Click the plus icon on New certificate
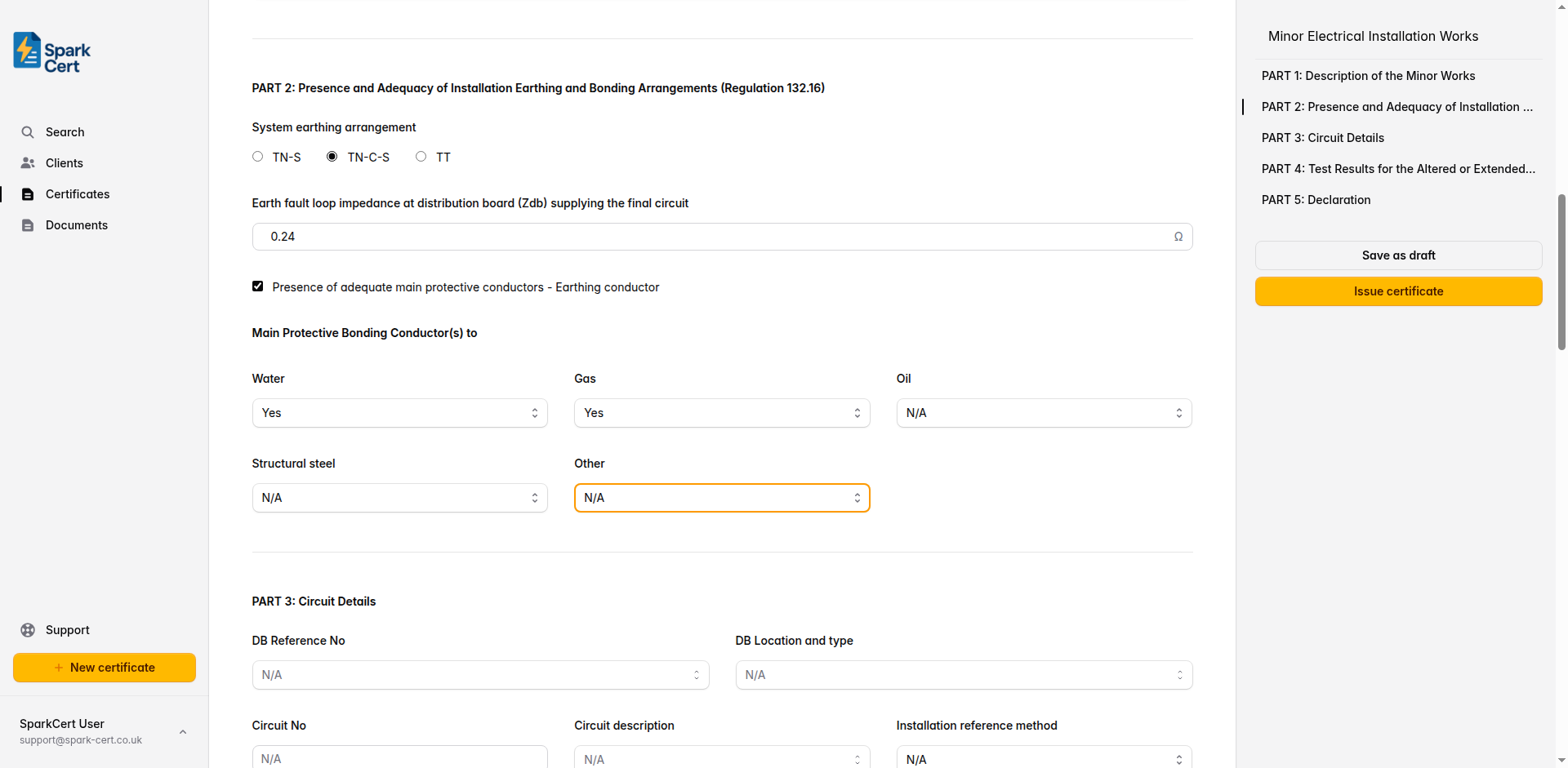The image size is (1568, 768). point(58,667)
